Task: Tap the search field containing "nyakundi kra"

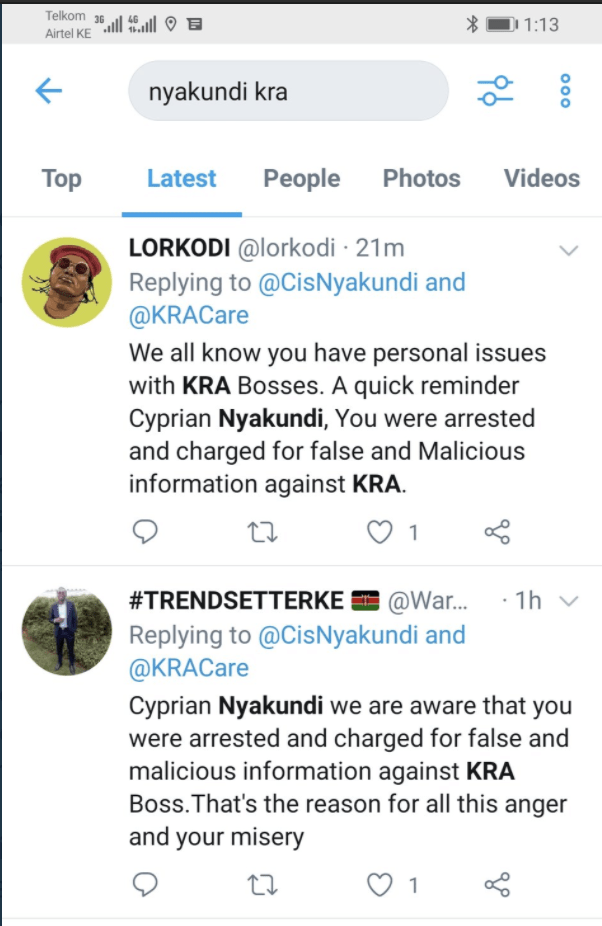Action: [x=288, y=92]
